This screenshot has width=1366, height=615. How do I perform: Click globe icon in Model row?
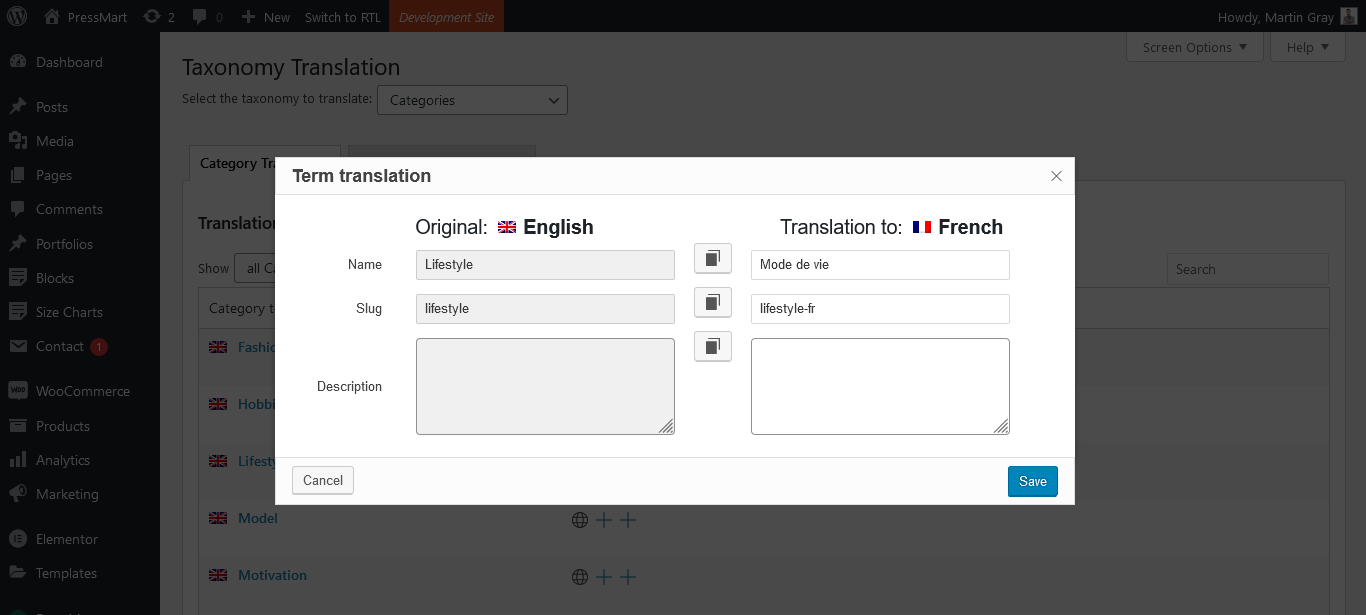point(580,520)
